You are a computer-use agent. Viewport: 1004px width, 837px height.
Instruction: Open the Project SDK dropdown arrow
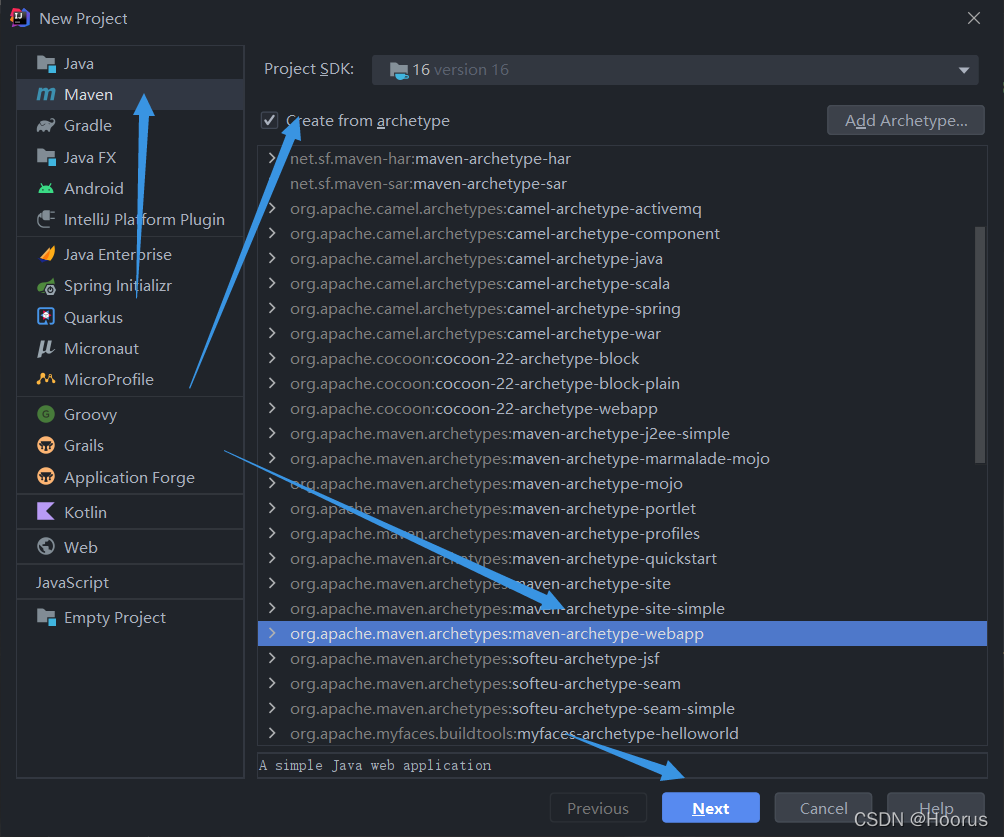tap(964, 70)
